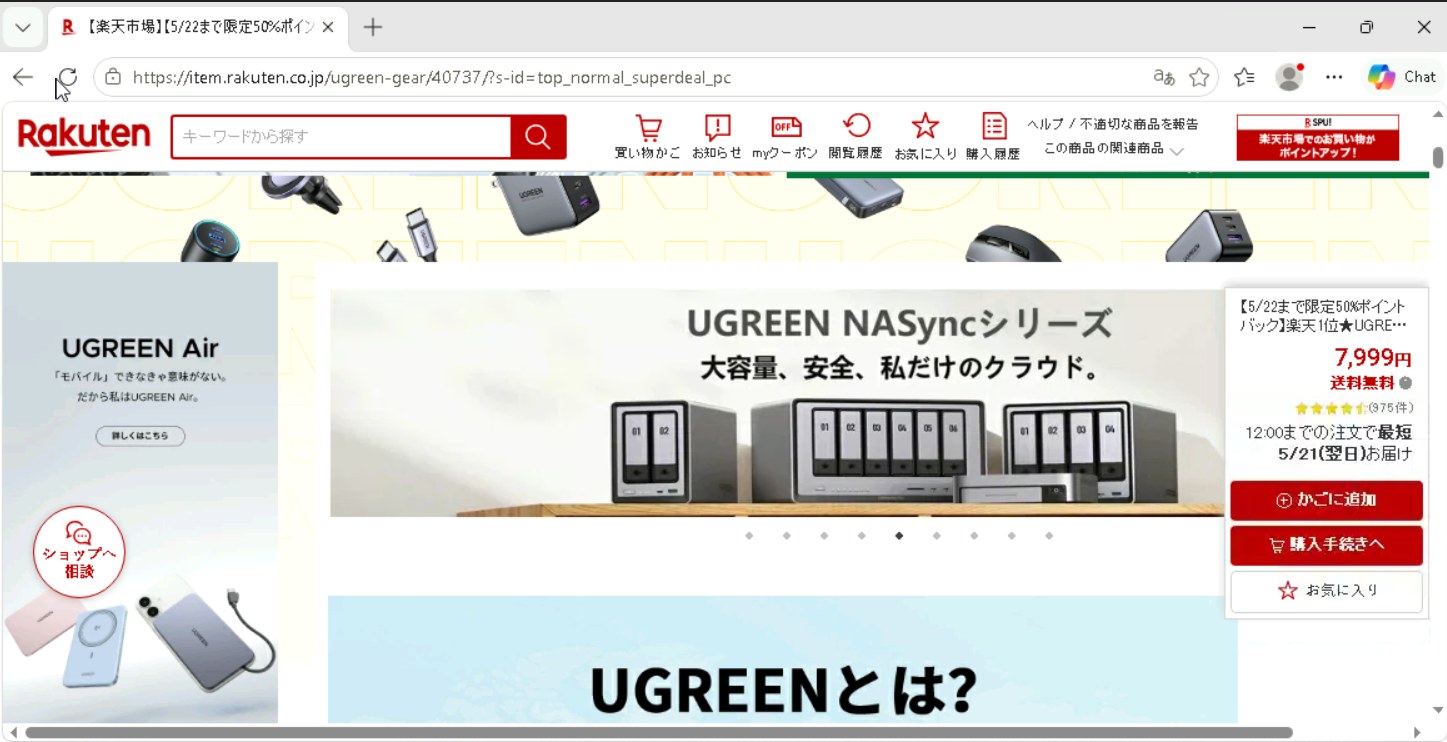The image size is (1447, 742).
Task: Click horizontal scrollbar right arrow
Action: pyautogui.click(x=1417, y=733)
